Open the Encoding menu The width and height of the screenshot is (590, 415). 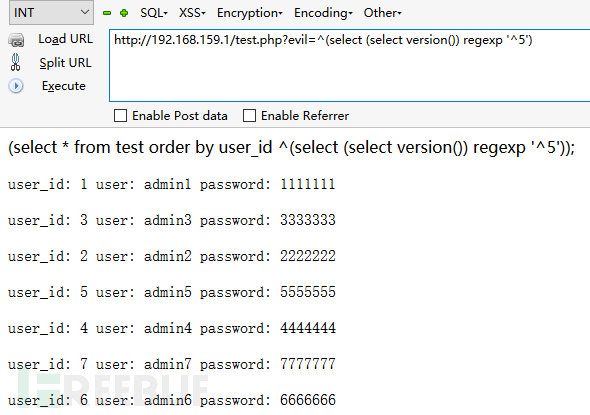pos(323,13)
